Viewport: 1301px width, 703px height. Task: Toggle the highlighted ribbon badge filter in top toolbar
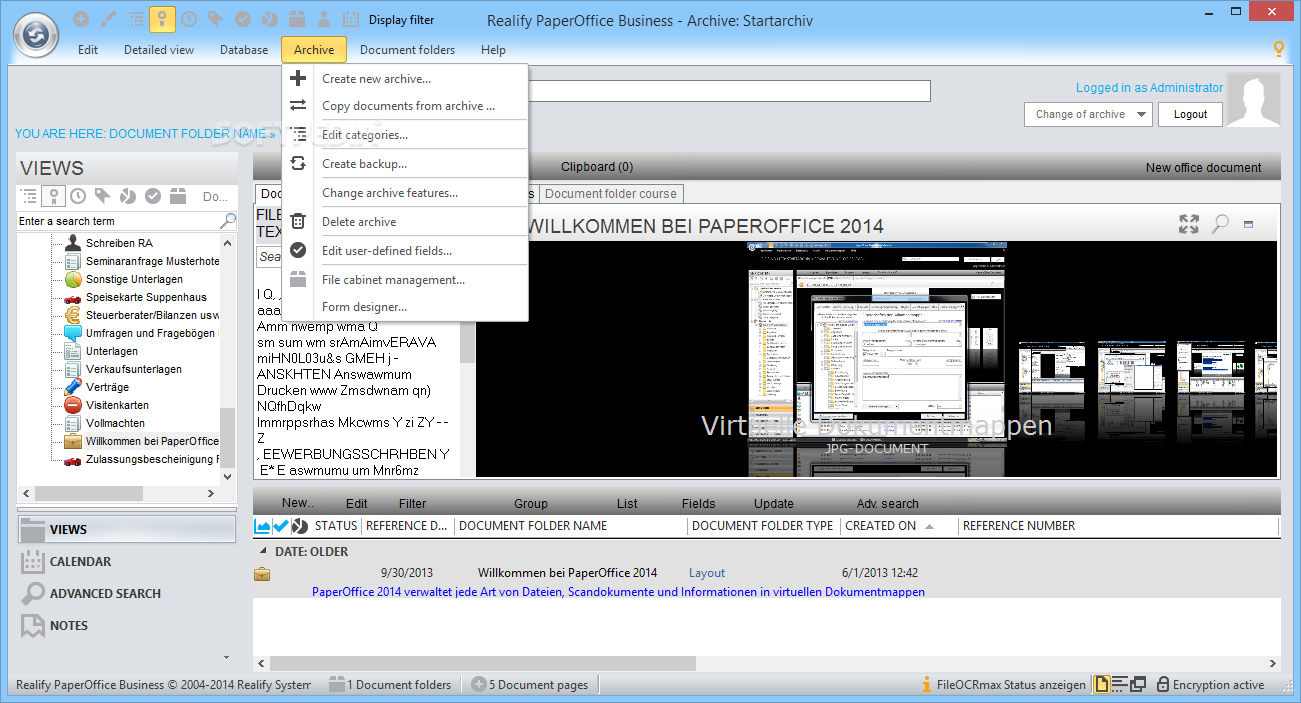162,19
